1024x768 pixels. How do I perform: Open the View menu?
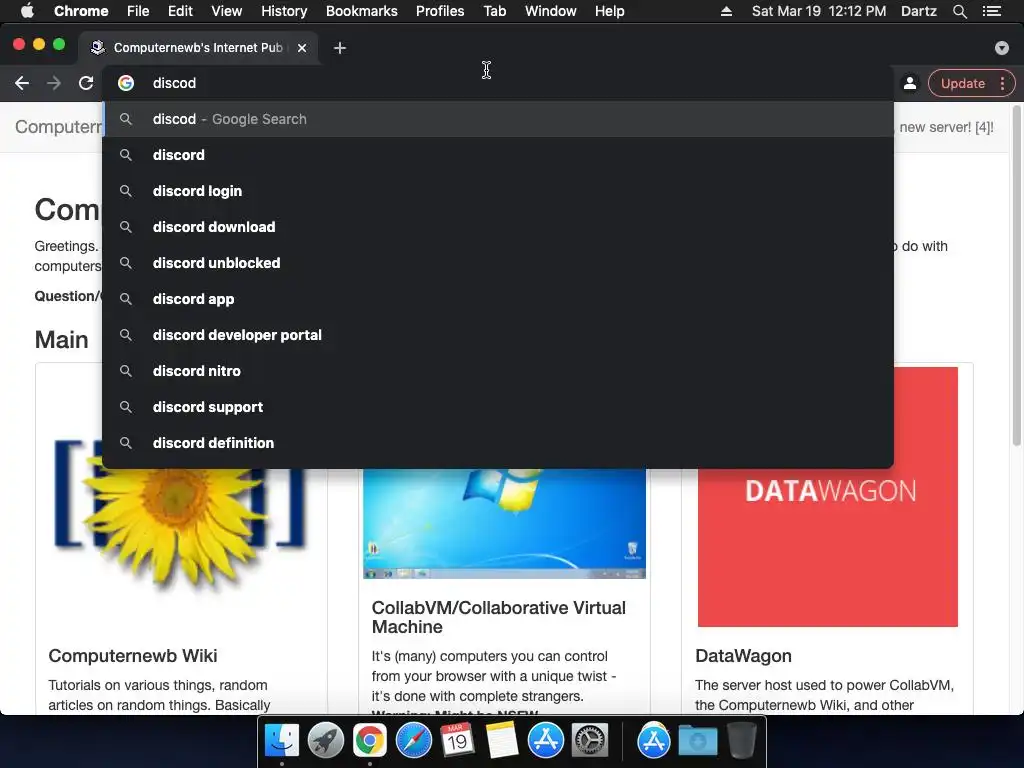click(227, 11)
